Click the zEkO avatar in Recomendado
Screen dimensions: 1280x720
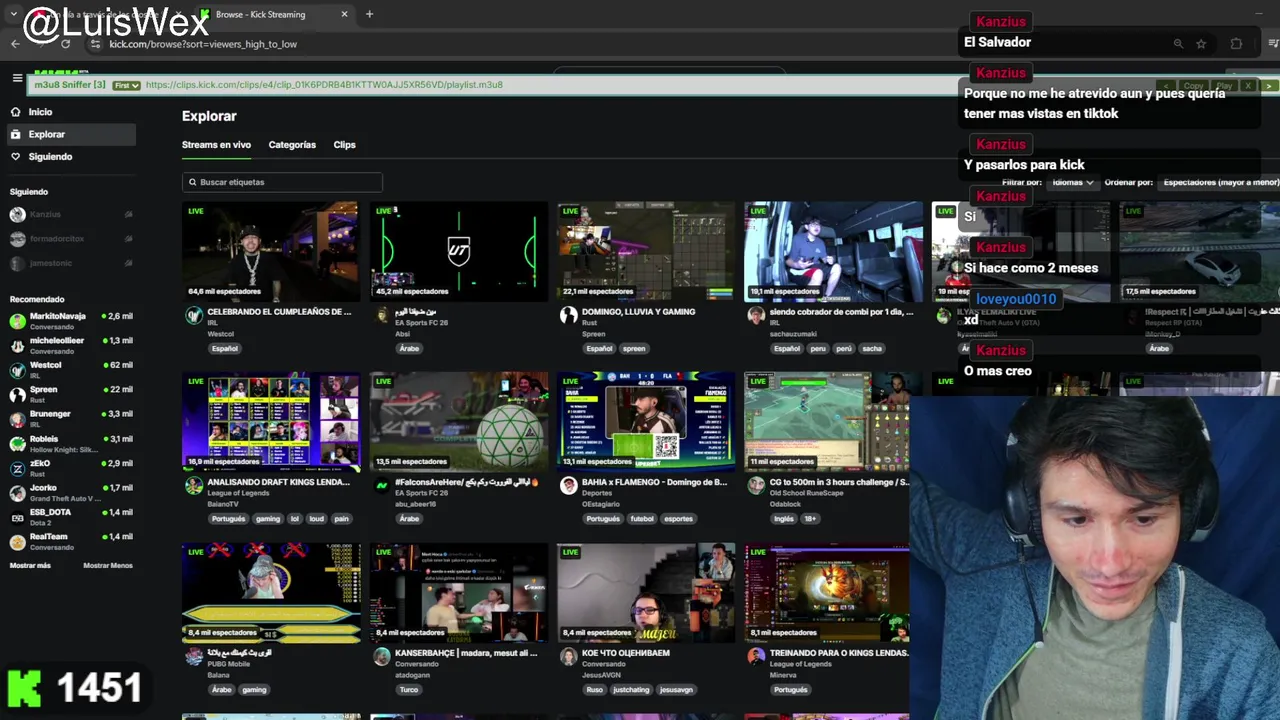pos(17,468)
